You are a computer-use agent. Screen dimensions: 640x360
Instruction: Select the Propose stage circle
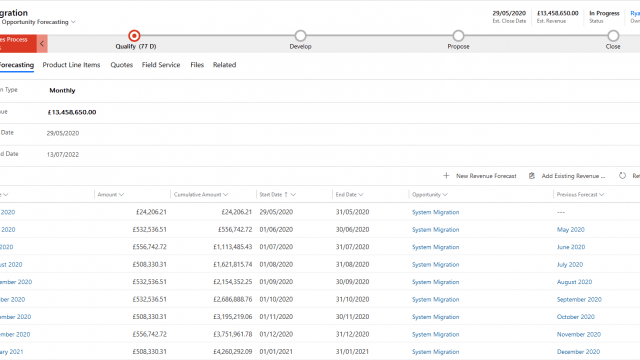coord(458,36)
